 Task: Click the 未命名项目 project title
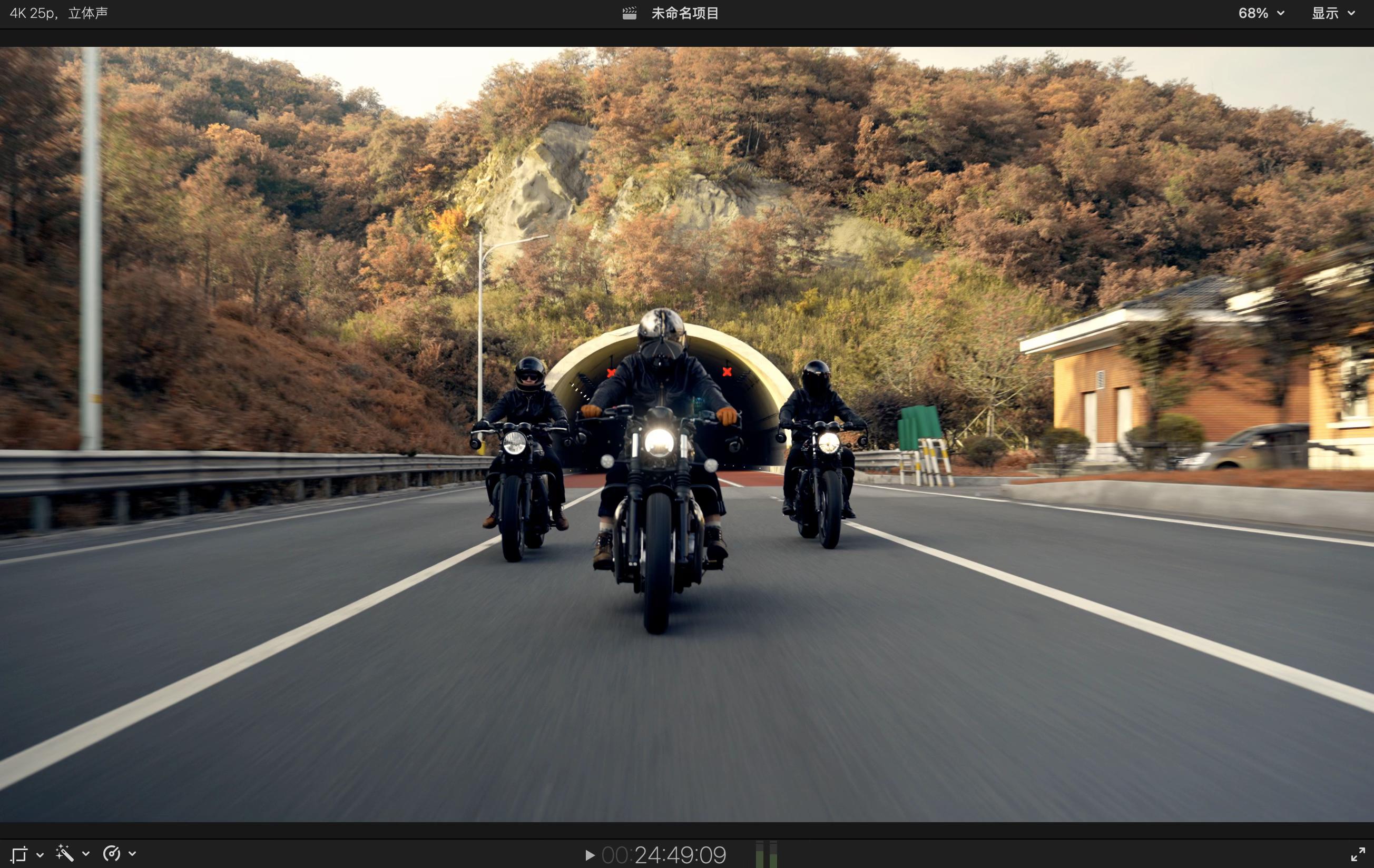click(x=685, y=13)
